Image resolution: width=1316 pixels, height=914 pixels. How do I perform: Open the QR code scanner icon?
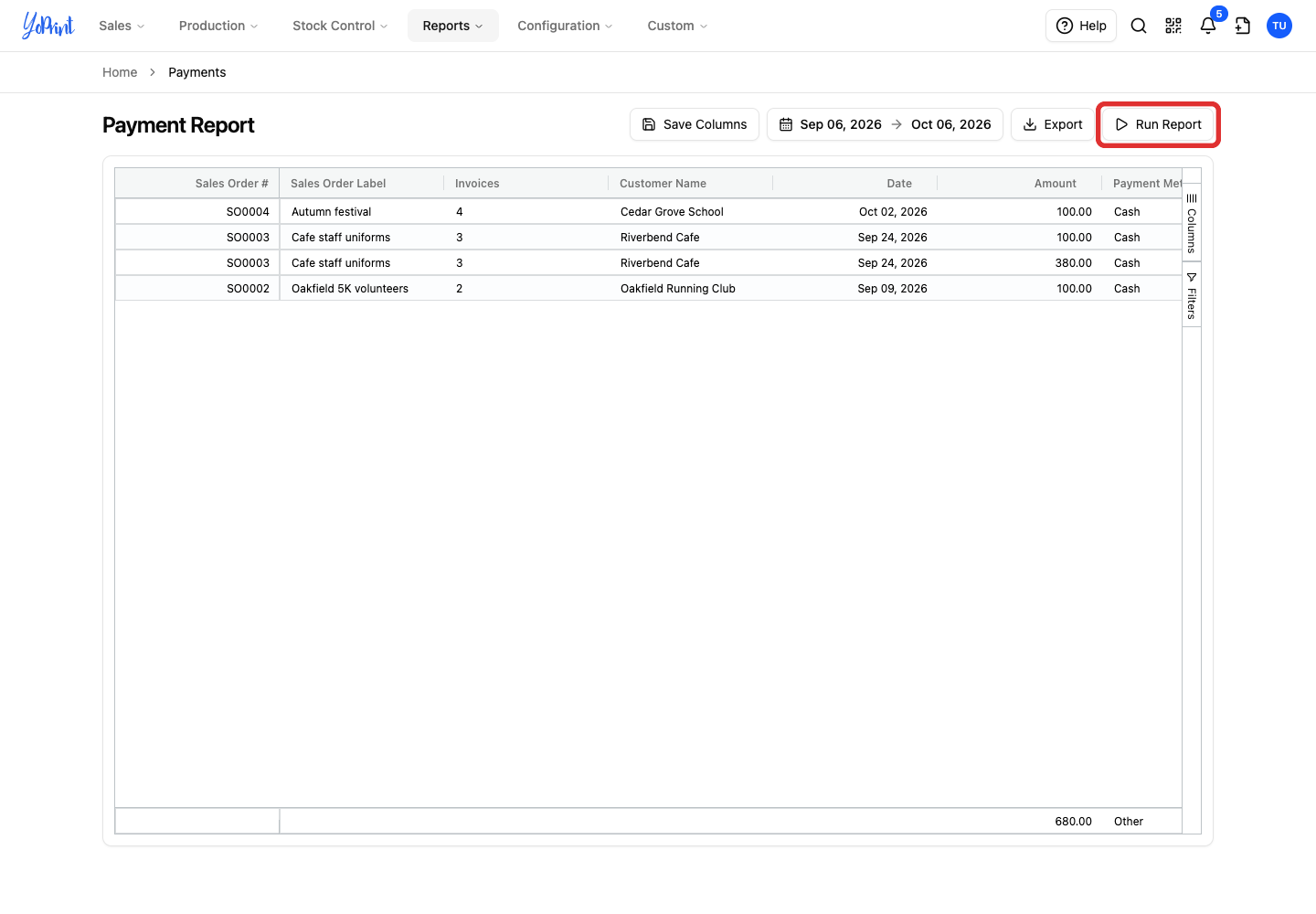1173,26
